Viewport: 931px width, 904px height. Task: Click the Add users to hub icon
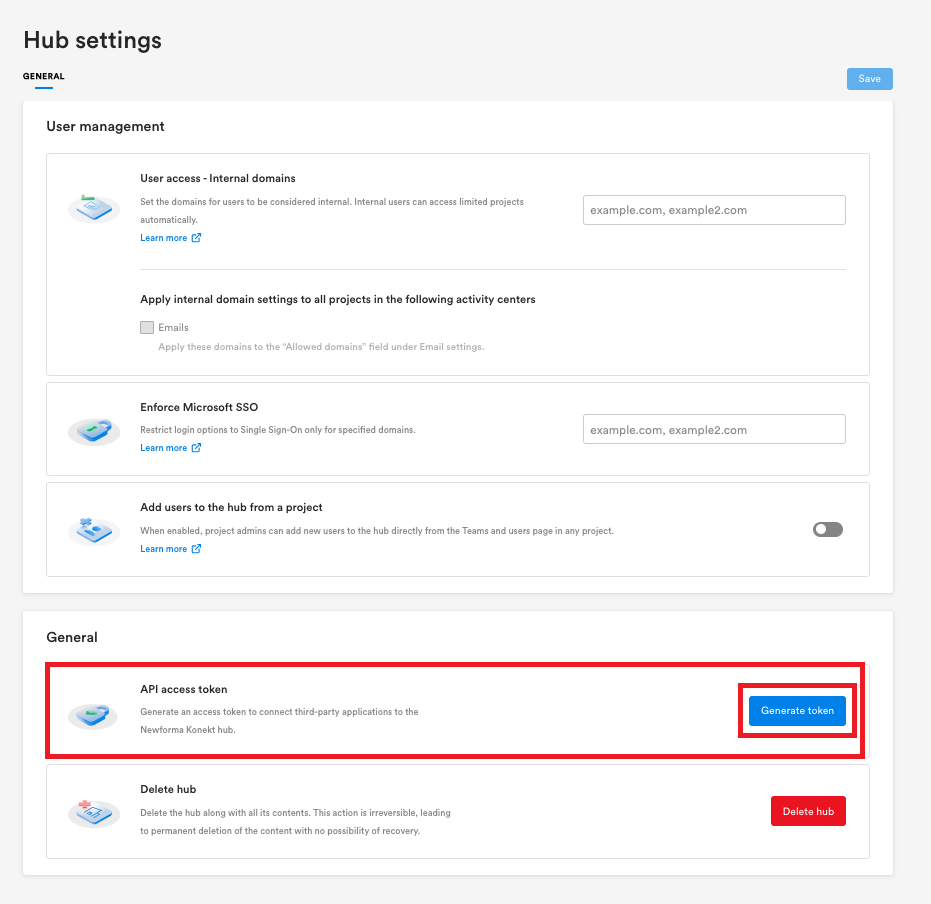click(x=94, y=529)
